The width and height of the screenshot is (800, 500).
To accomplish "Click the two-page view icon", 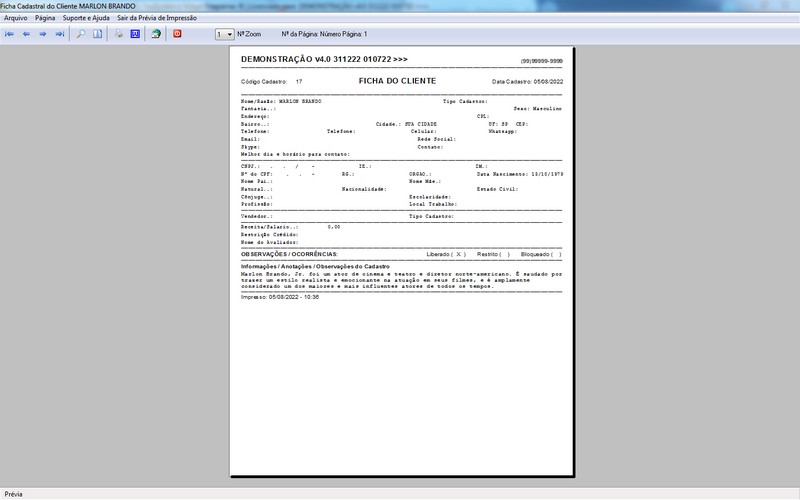I will [97, 34].
